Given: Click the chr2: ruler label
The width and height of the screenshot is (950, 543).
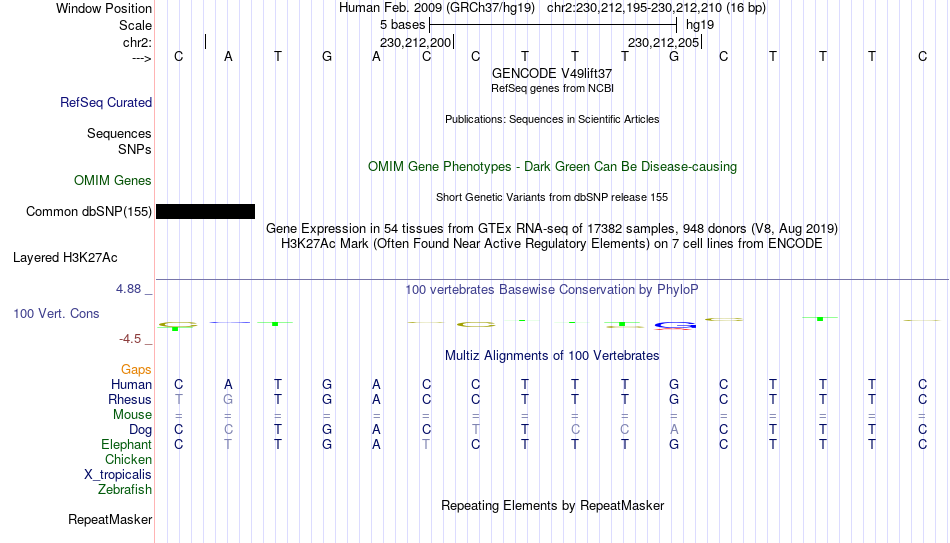Looking at the screenshot, I should click(x=137, y=42).
